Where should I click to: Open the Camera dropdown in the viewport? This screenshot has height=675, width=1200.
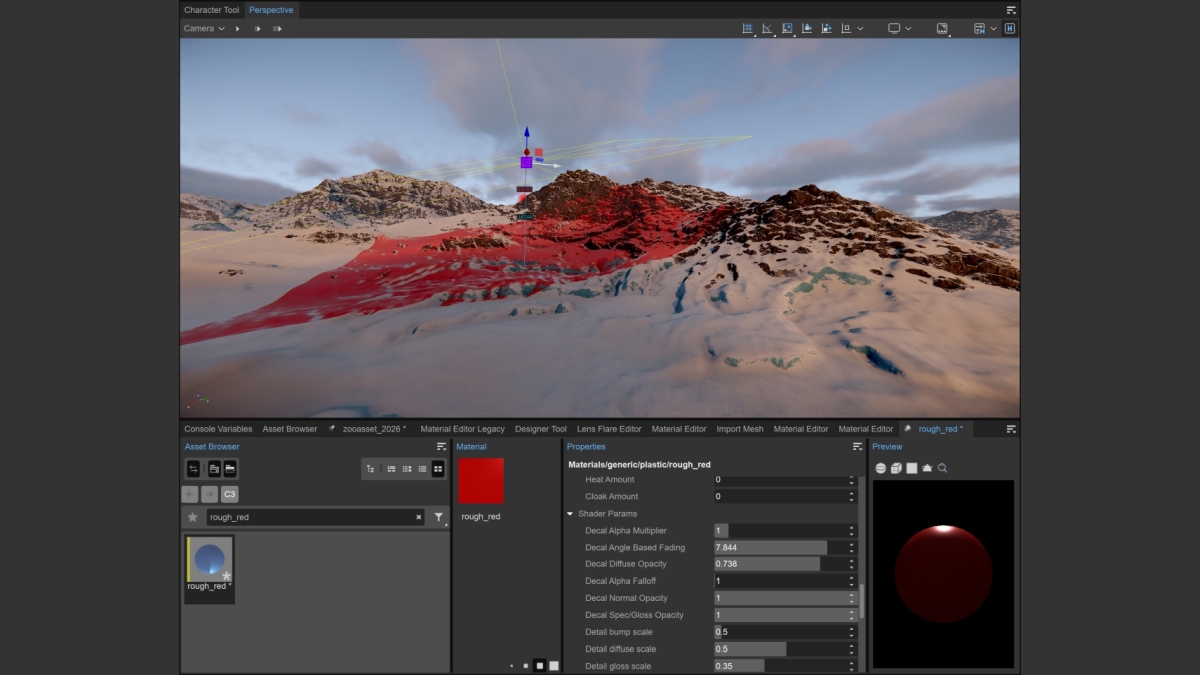click(x=203, y=28)
